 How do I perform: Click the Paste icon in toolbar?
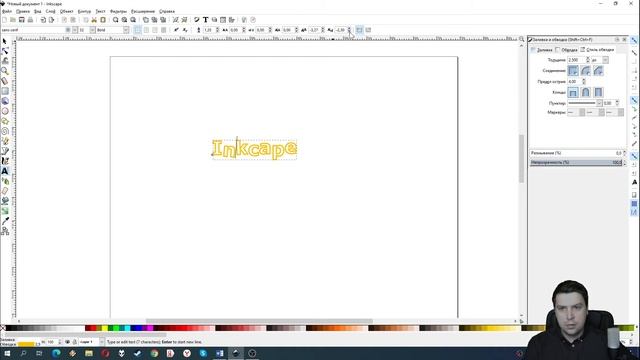[103, 20]
